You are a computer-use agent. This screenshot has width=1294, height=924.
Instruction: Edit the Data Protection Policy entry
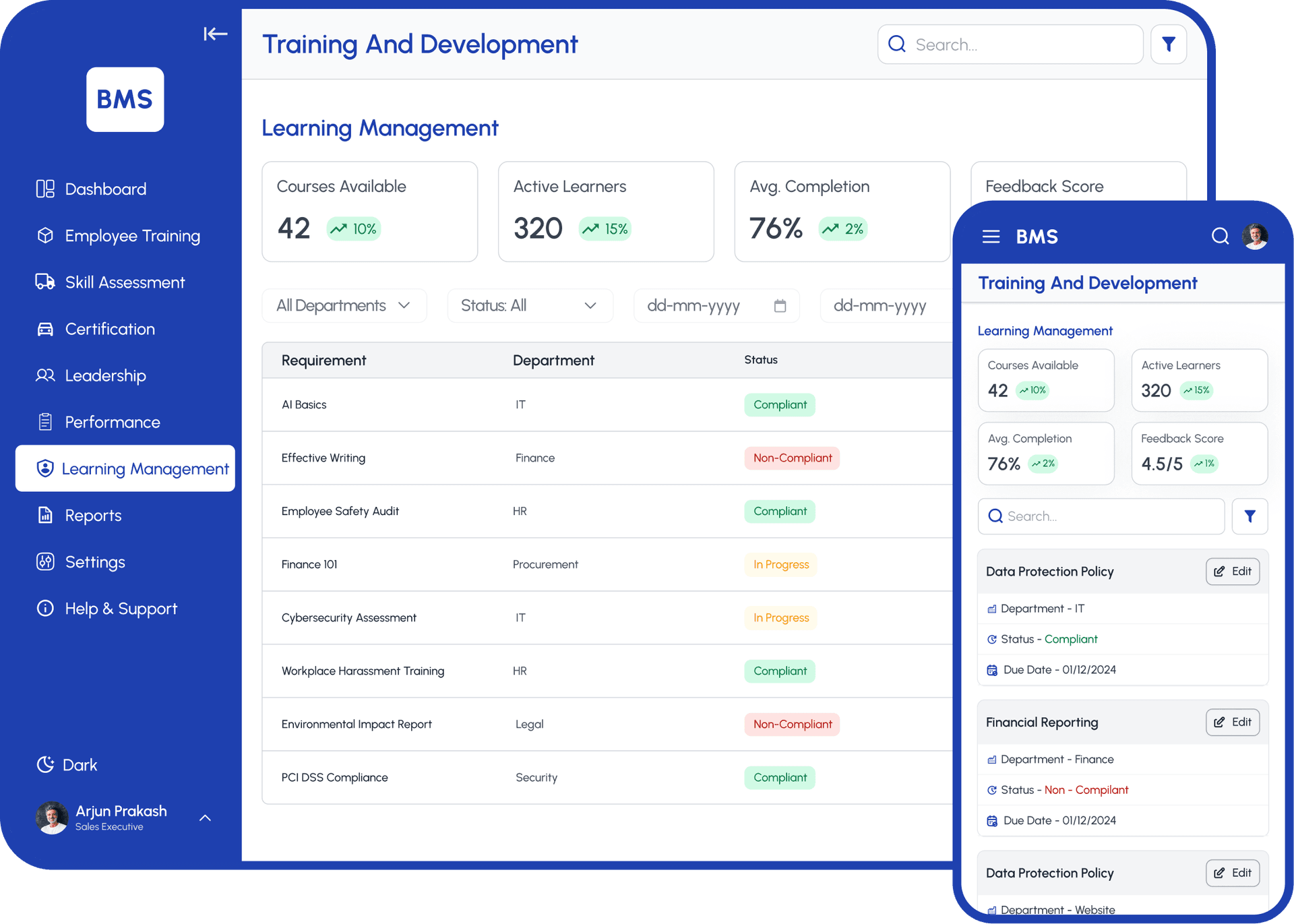1232,571
